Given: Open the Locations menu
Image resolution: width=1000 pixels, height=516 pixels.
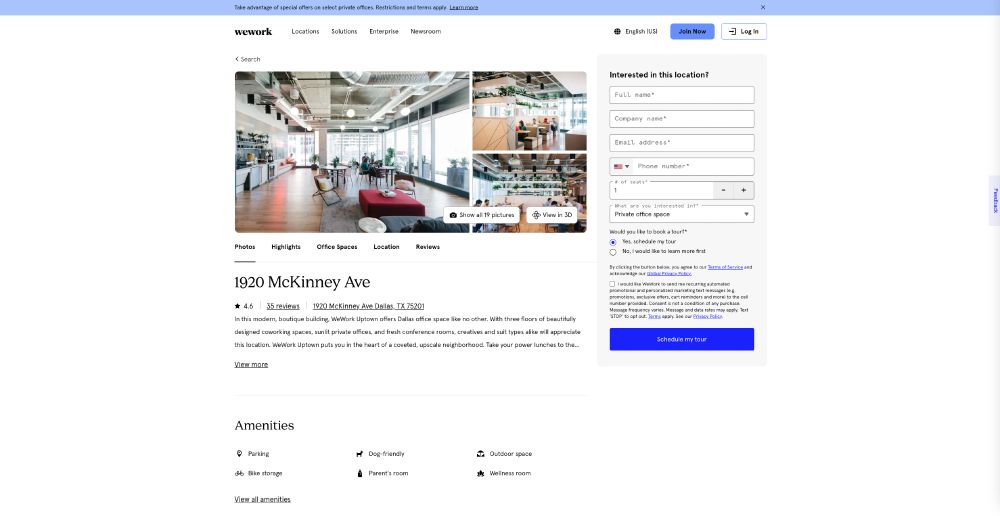Looking at the screenshot, I should (x=305, y=31).
